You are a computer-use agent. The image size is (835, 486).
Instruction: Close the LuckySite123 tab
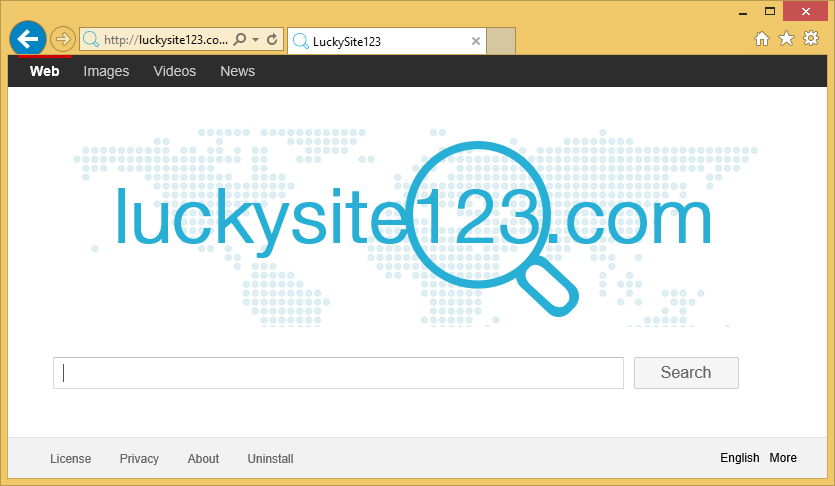(476, 41)
